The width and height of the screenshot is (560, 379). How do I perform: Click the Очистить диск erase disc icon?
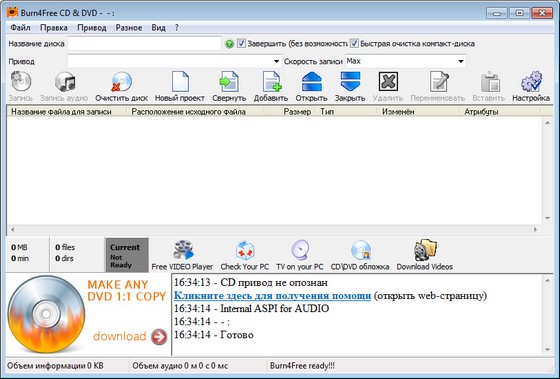[121, 82]
